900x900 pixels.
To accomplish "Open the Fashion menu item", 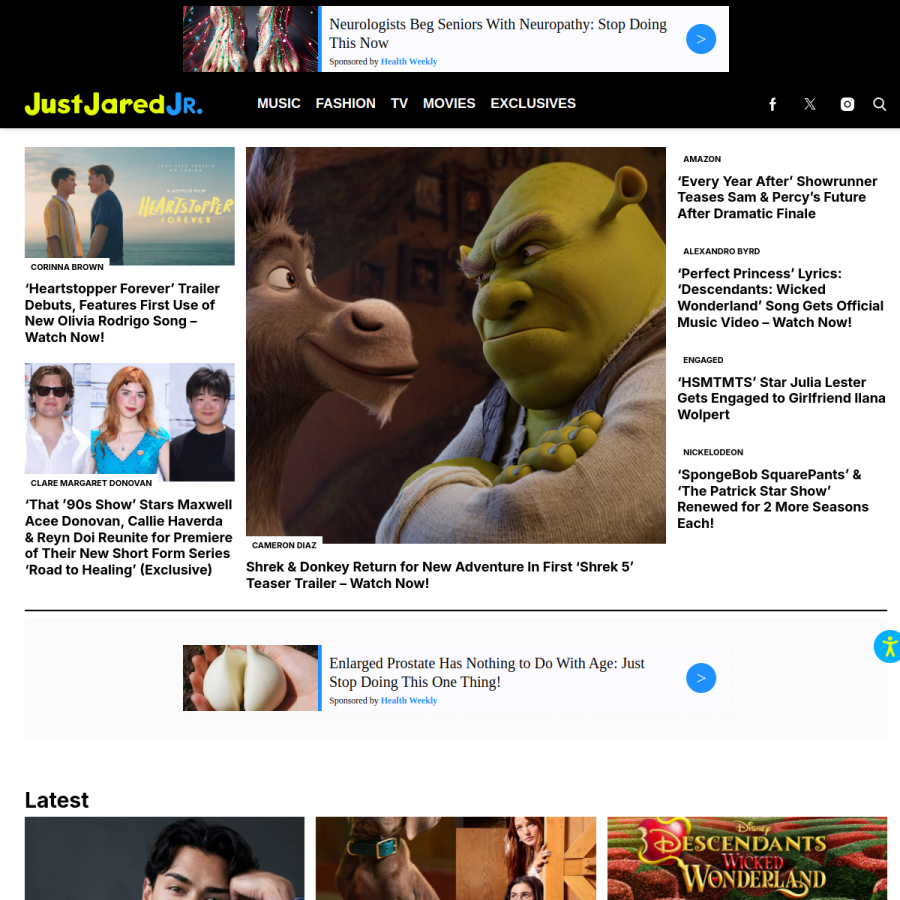I will (346, 103).
